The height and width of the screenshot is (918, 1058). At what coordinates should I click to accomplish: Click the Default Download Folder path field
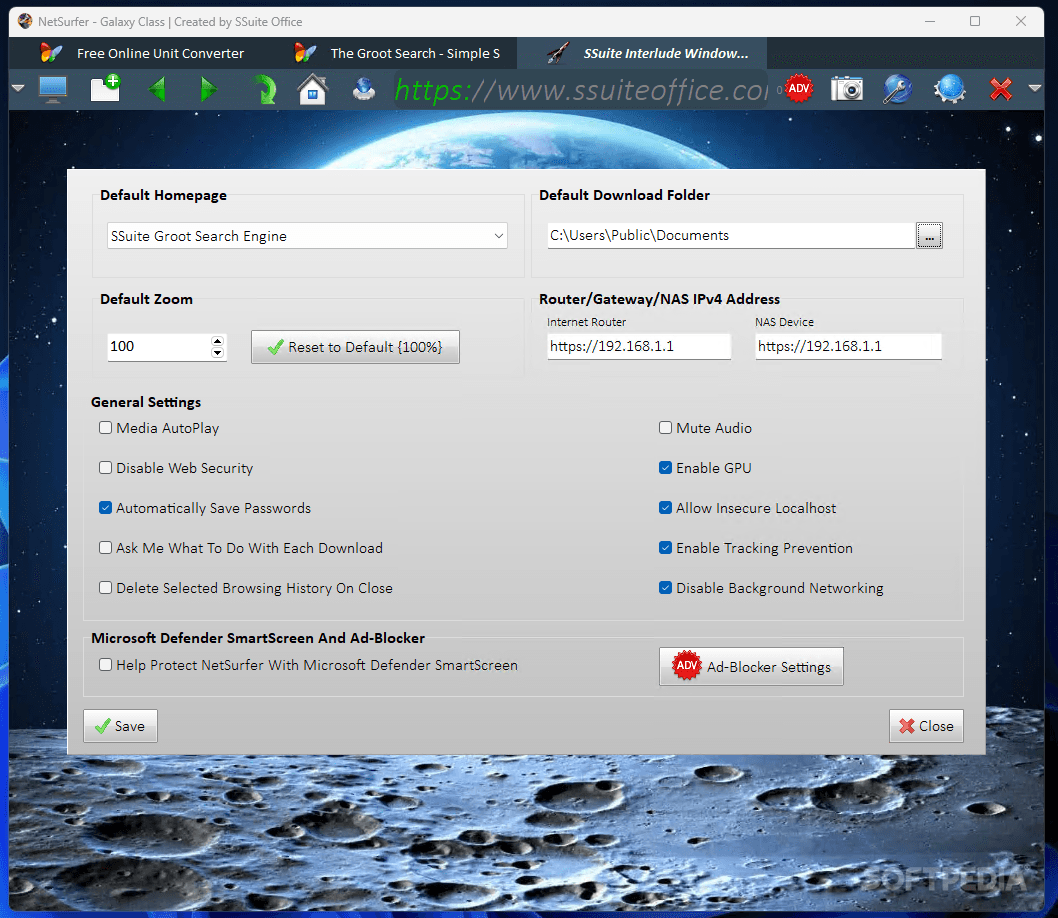(x=731, y=235)
